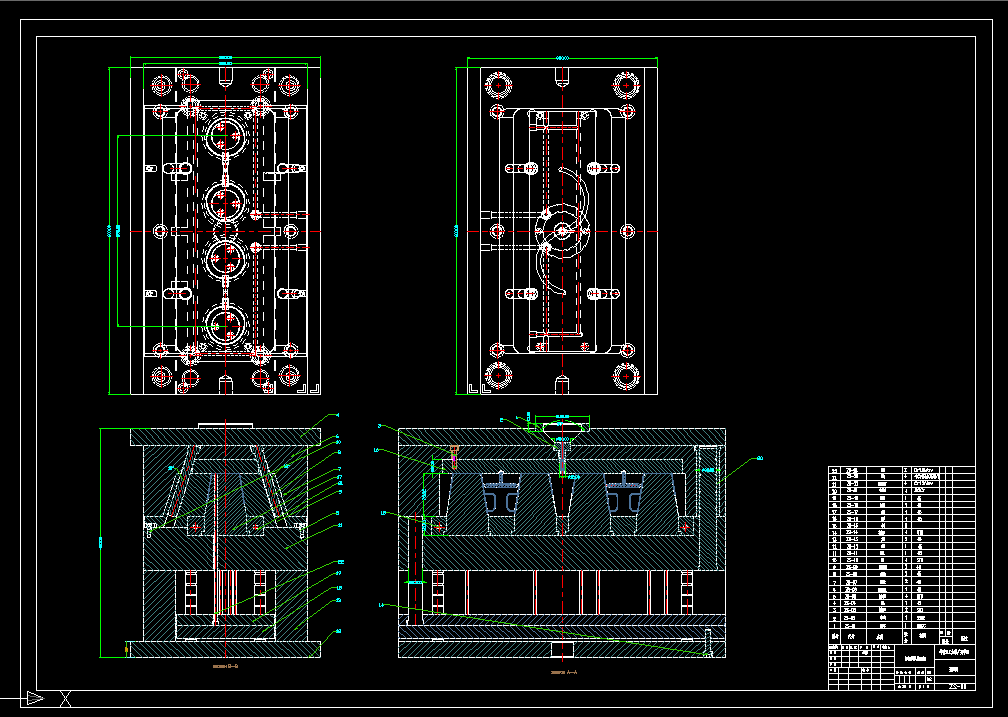Select the bottommost circular cavity in the four-cavity plan view
Screen dimensions: 1008x717
pos(226,326)
